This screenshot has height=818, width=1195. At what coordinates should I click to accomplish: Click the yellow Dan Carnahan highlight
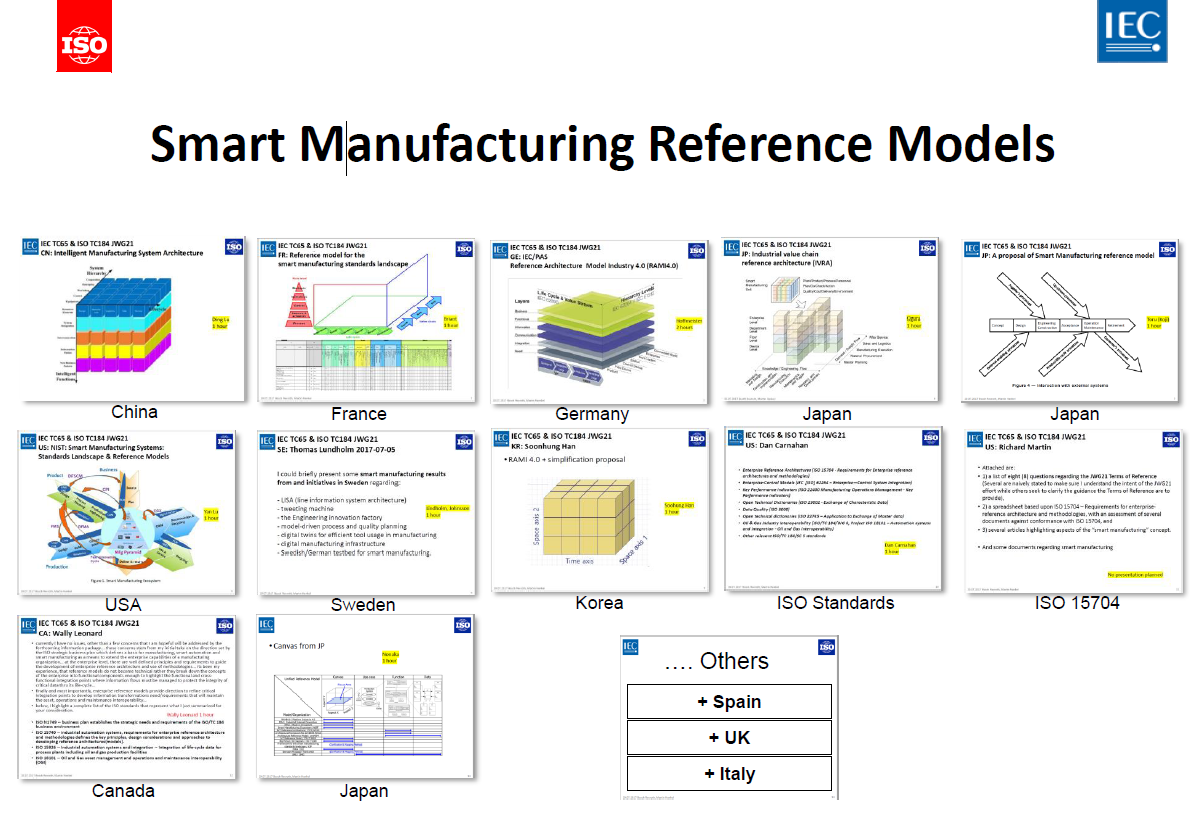[x=900, y=548]
